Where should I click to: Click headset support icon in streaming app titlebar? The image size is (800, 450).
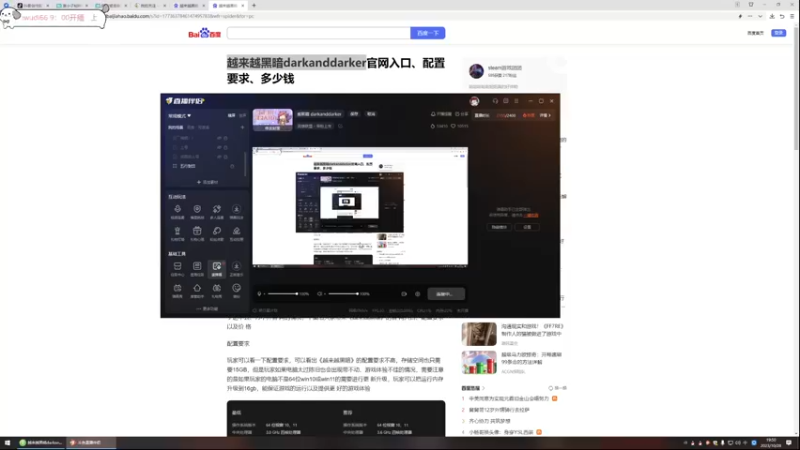(495, 101)
